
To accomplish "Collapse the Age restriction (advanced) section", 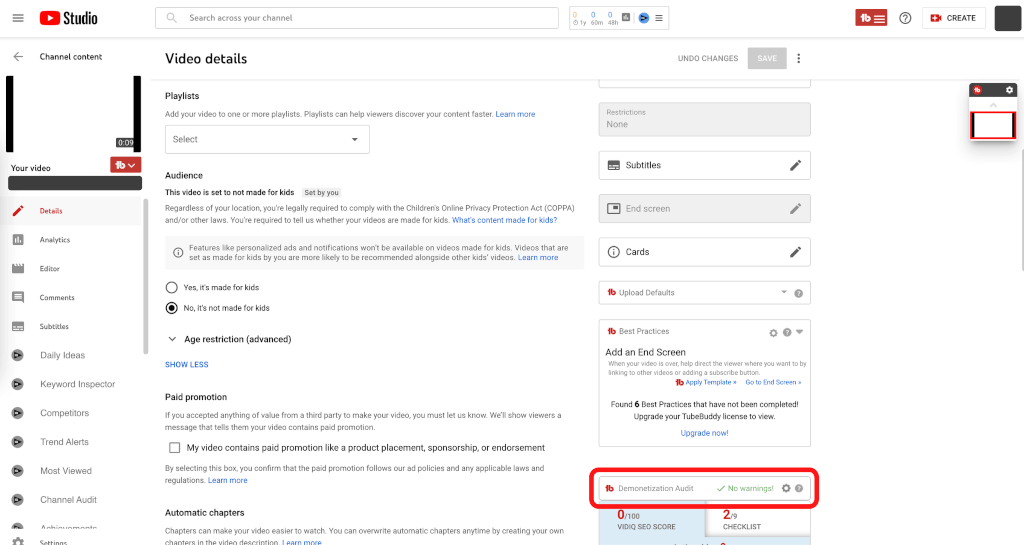I will (x=172, y=339).
